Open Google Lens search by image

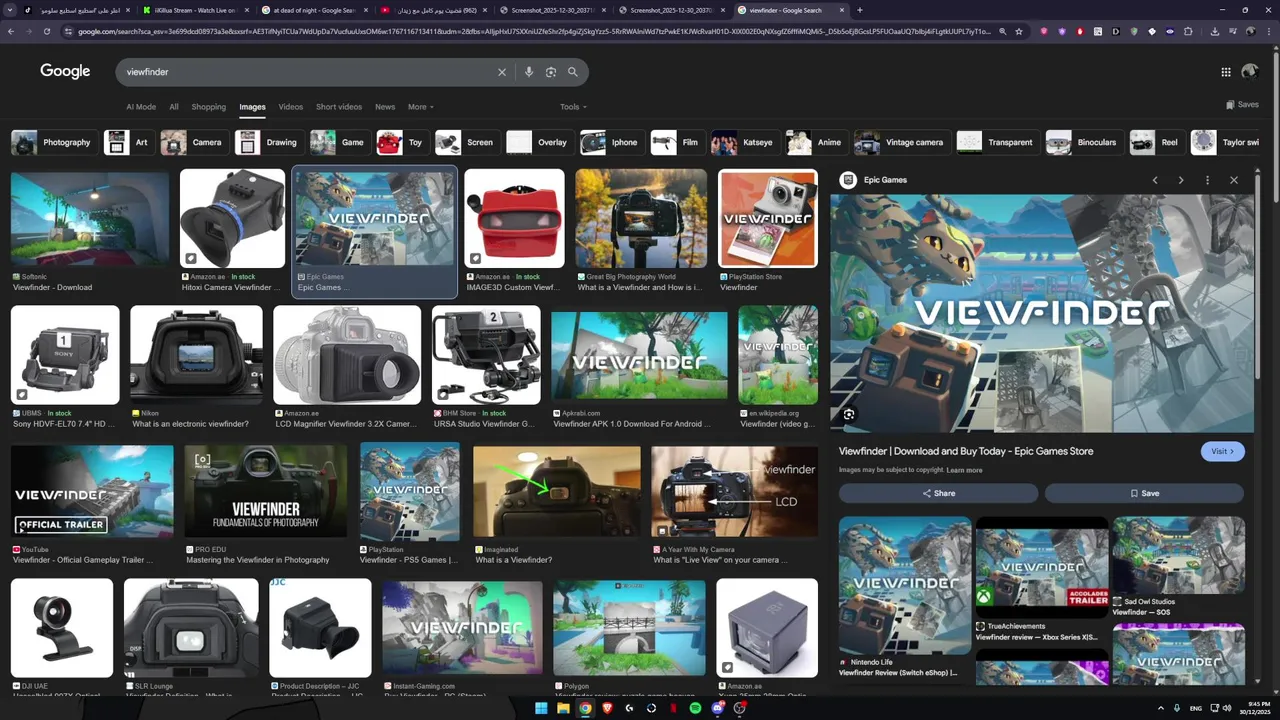point(551,72)
